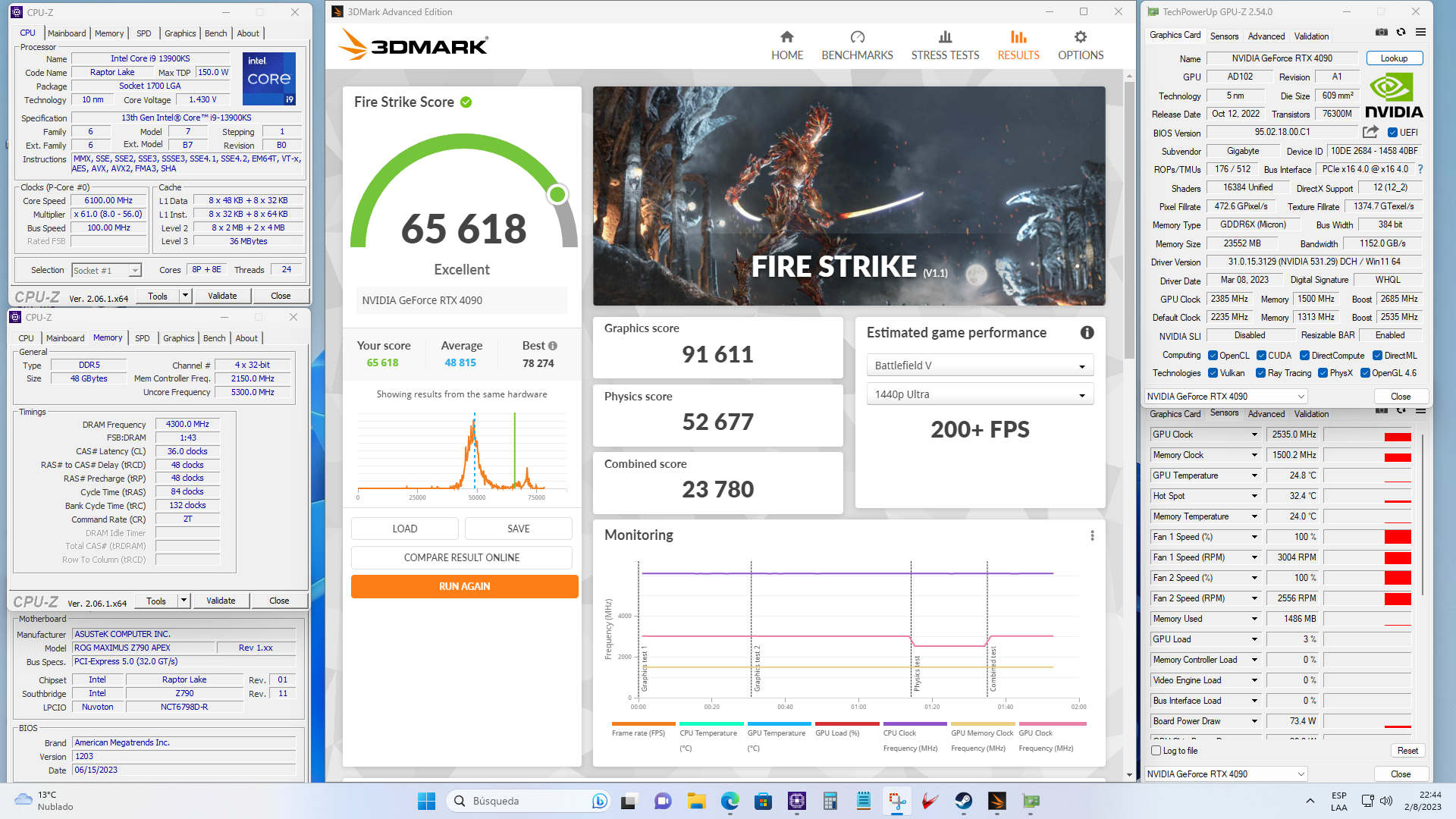Toggle the Ray Tracing checkbox

tap(1260, 373)
